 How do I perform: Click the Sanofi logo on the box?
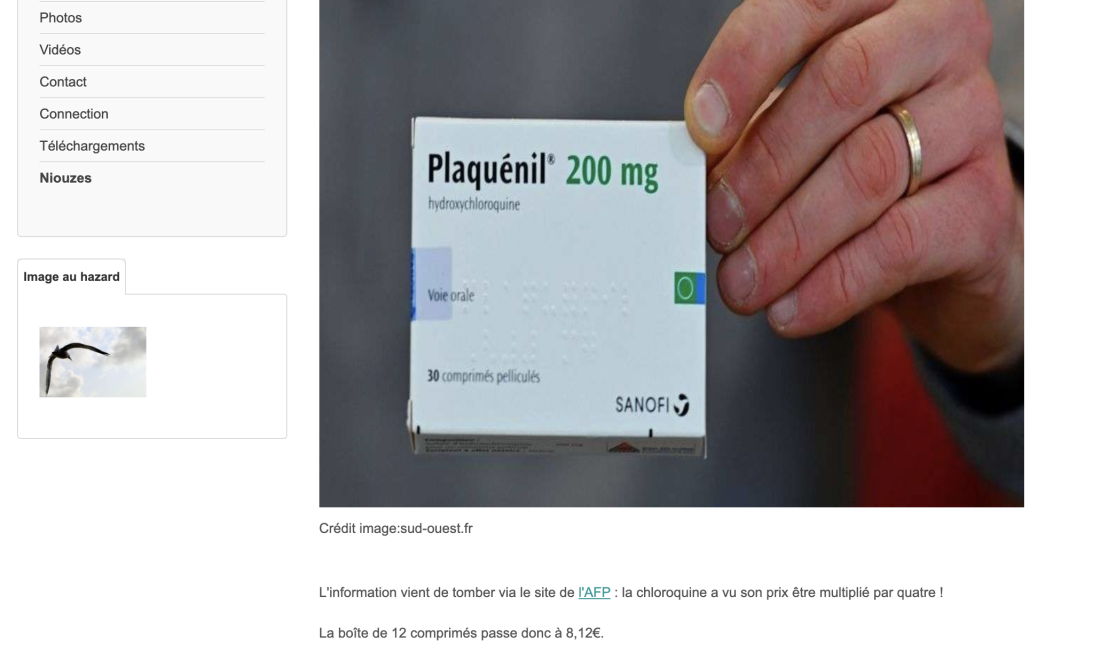(x=652, y=405)
